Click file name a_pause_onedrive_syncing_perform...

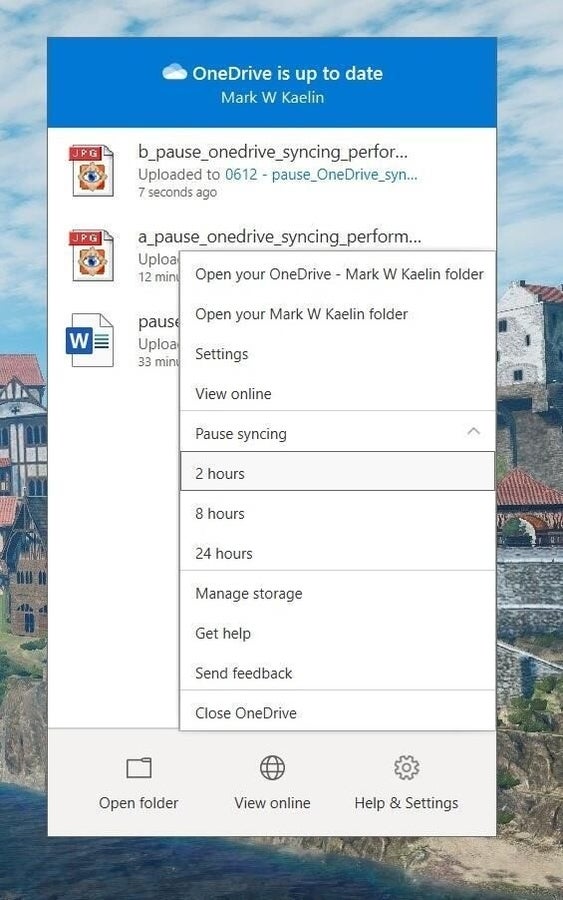[x=279, y=237]
